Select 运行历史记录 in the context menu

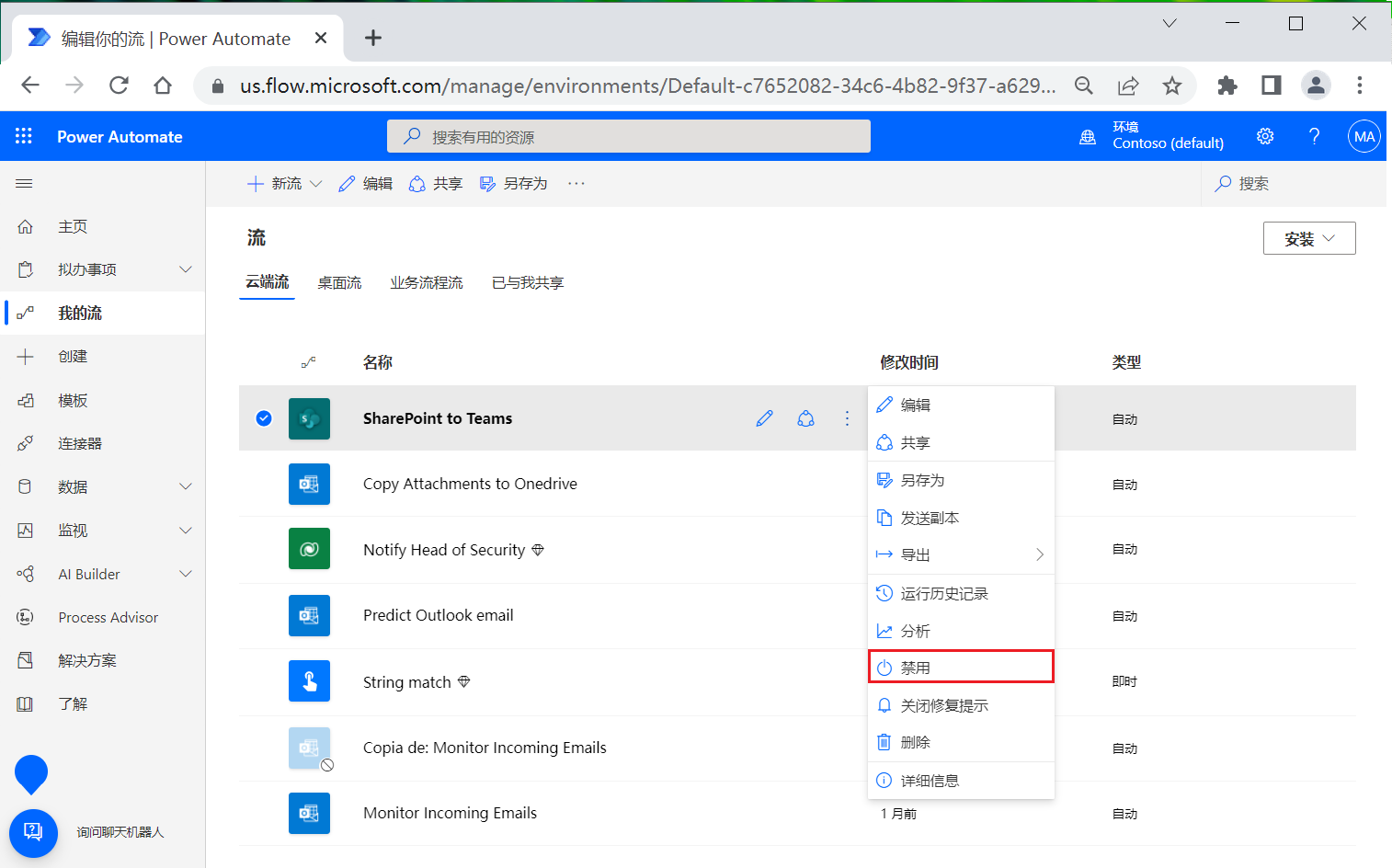click(x=961, y=593)
